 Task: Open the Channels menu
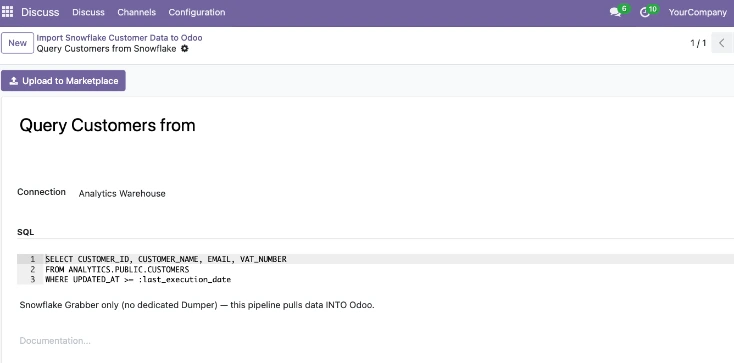click(137, 12)
